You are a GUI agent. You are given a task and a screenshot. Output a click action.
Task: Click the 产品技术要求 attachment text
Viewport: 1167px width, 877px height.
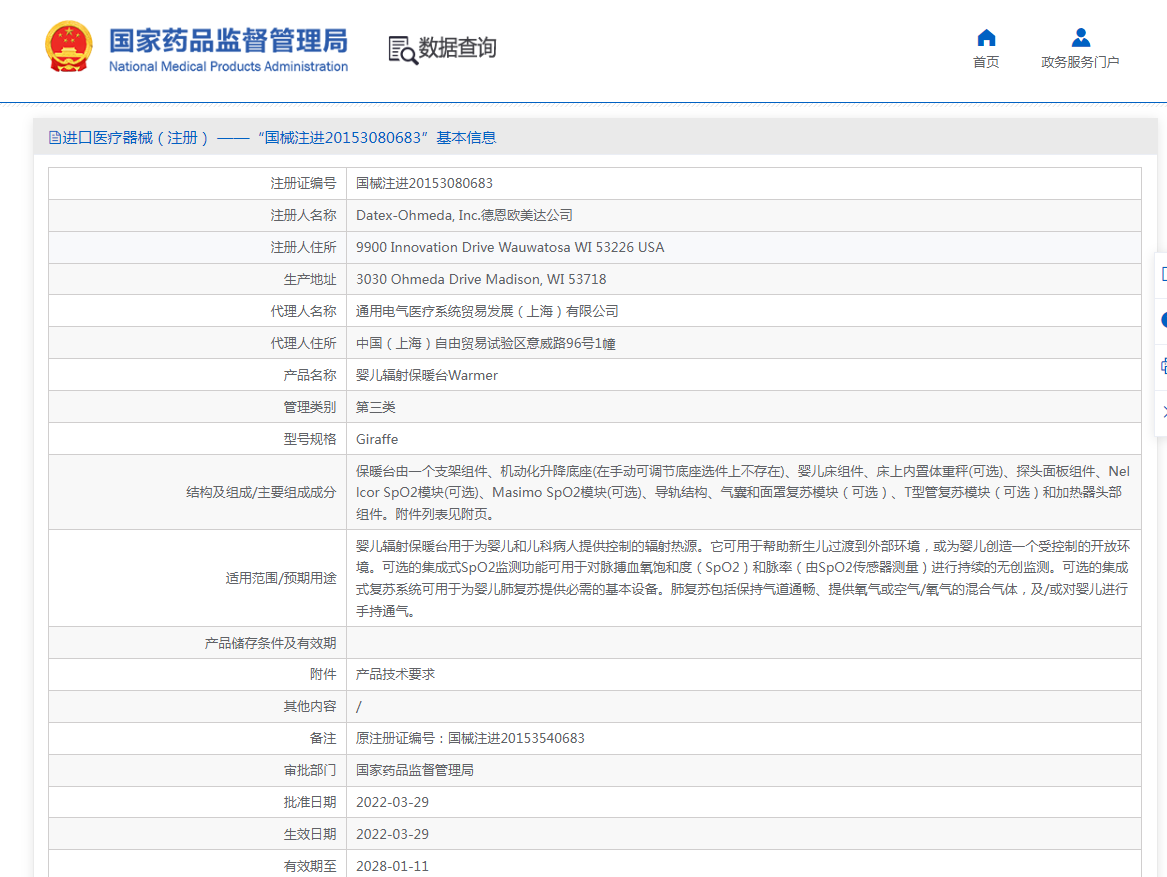coord(395,675)
